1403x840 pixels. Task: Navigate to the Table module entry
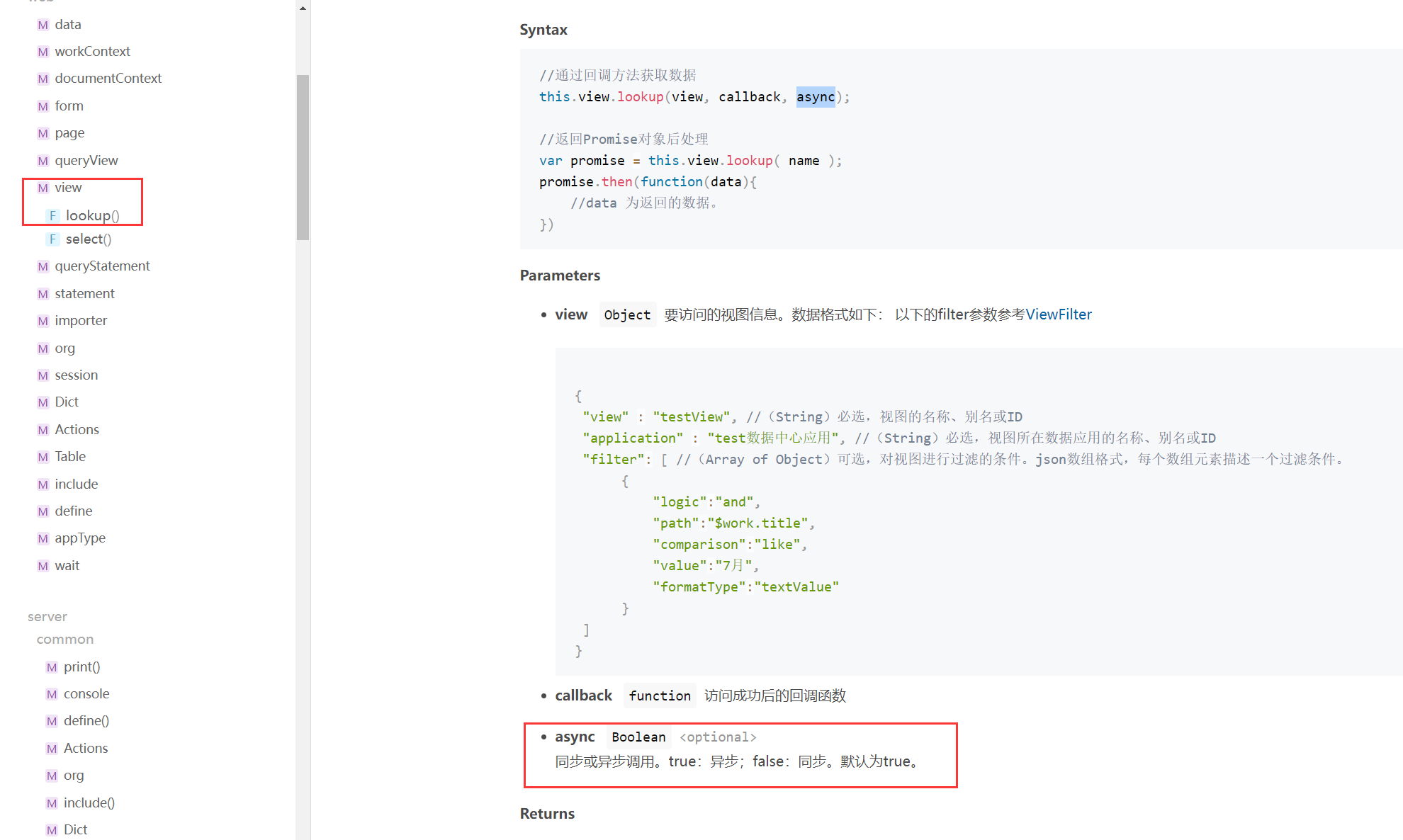(x=70, y=457)
